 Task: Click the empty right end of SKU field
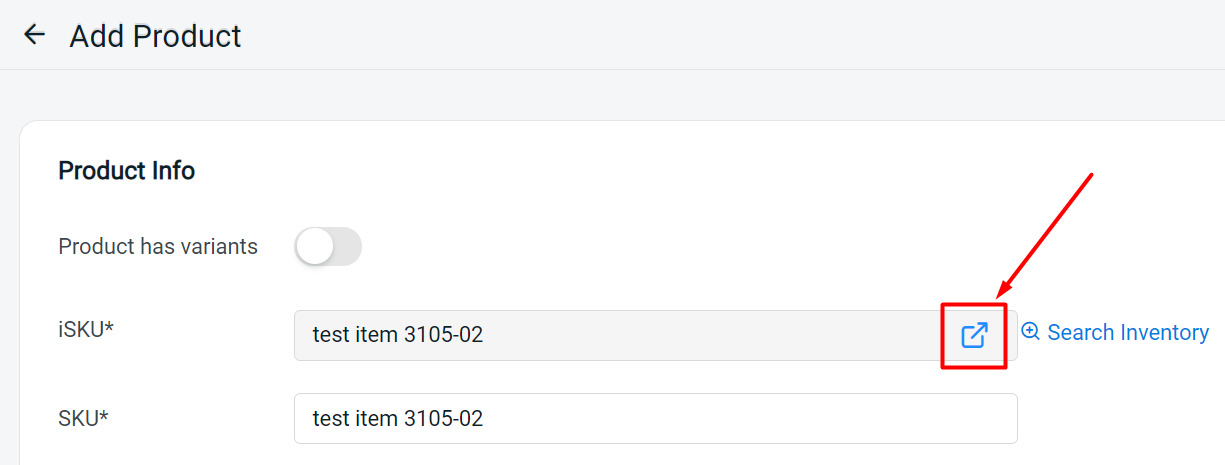900,418
